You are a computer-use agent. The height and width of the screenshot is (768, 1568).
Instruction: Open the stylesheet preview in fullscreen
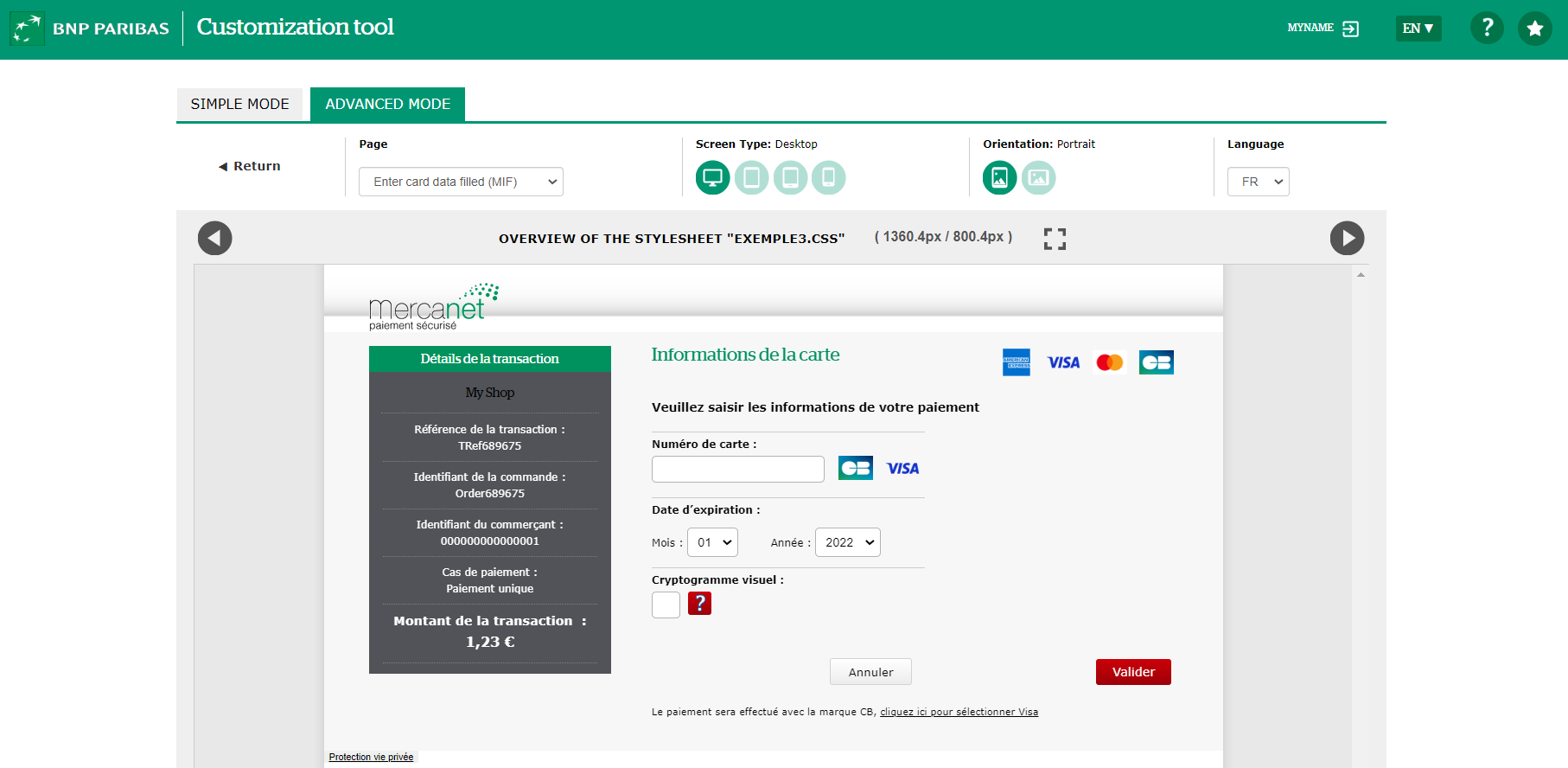pyautogui.click(x=1055, y=239)
